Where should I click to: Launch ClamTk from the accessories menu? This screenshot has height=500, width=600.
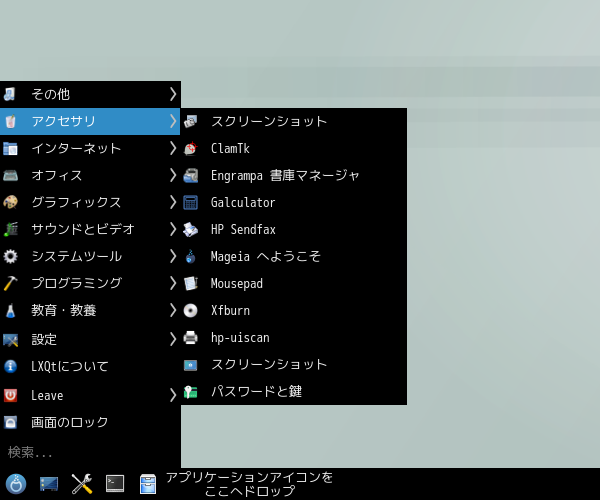coord(294,148)
